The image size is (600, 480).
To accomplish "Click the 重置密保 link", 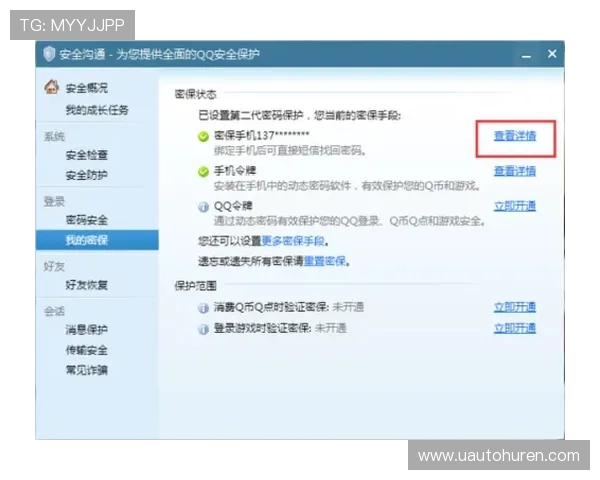I will (x=325, y=261).
